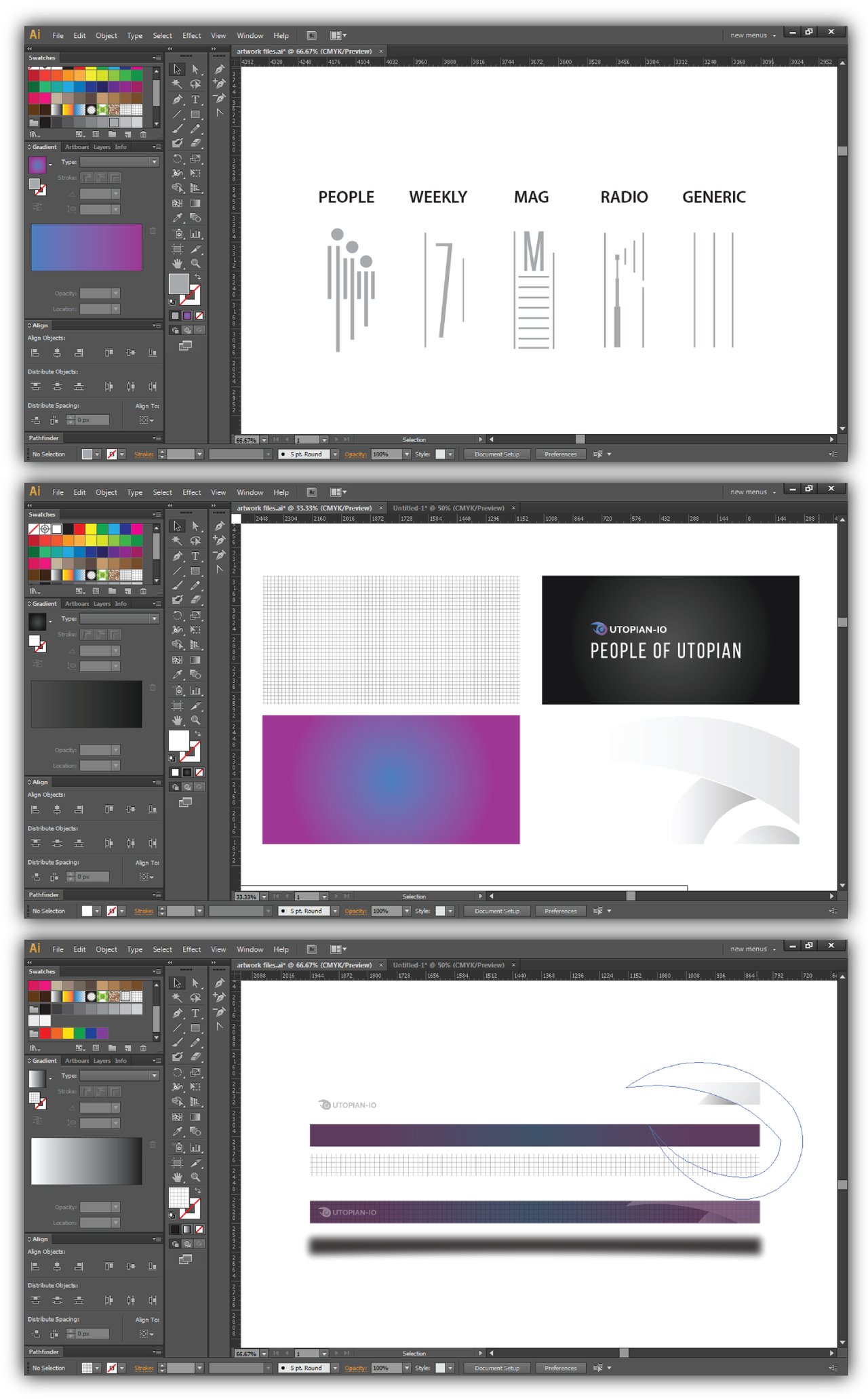Choose the Lasso tool in top window
868x1399 pixels.
[195, 84]
